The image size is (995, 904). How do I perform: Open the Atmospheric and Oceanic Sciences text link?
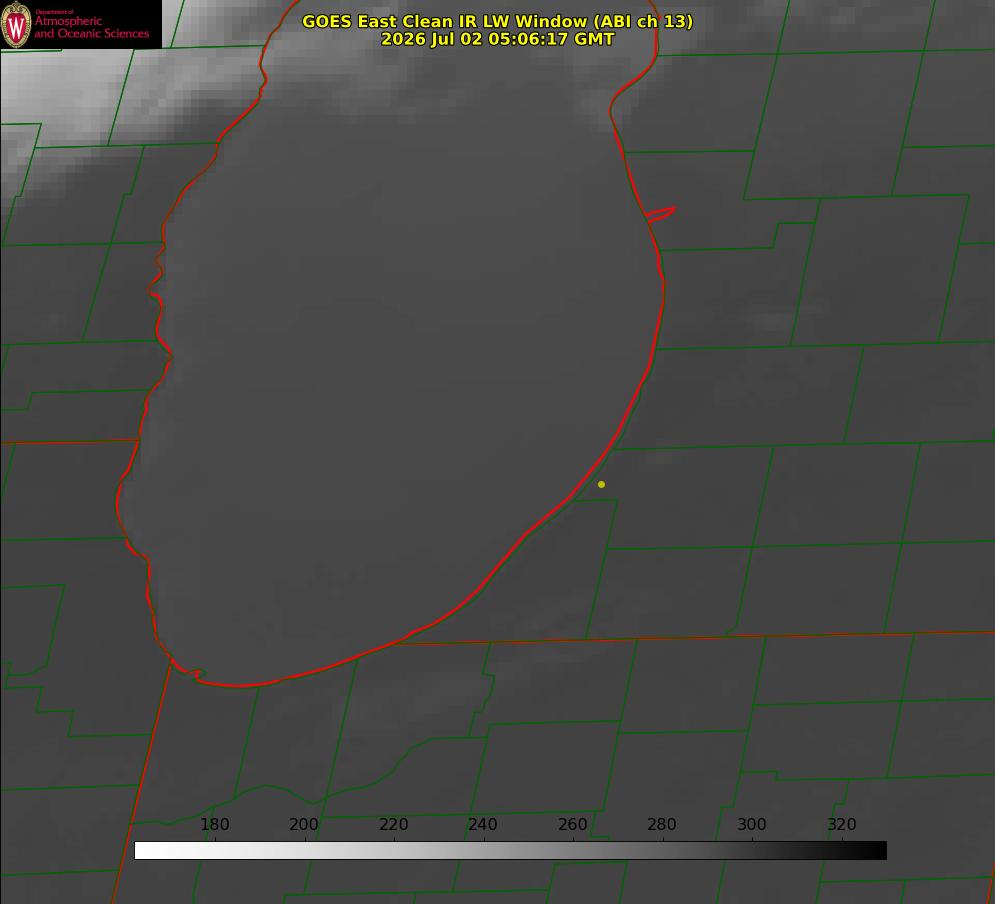91,27
